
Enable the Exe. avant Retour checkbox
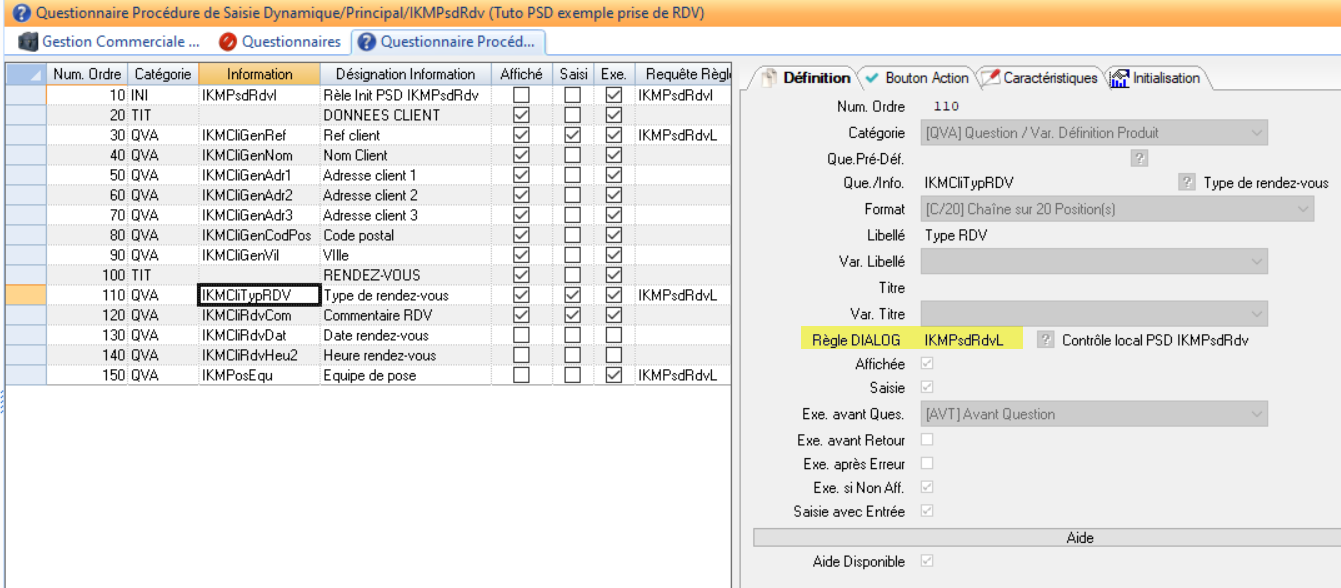coord(927,440)
